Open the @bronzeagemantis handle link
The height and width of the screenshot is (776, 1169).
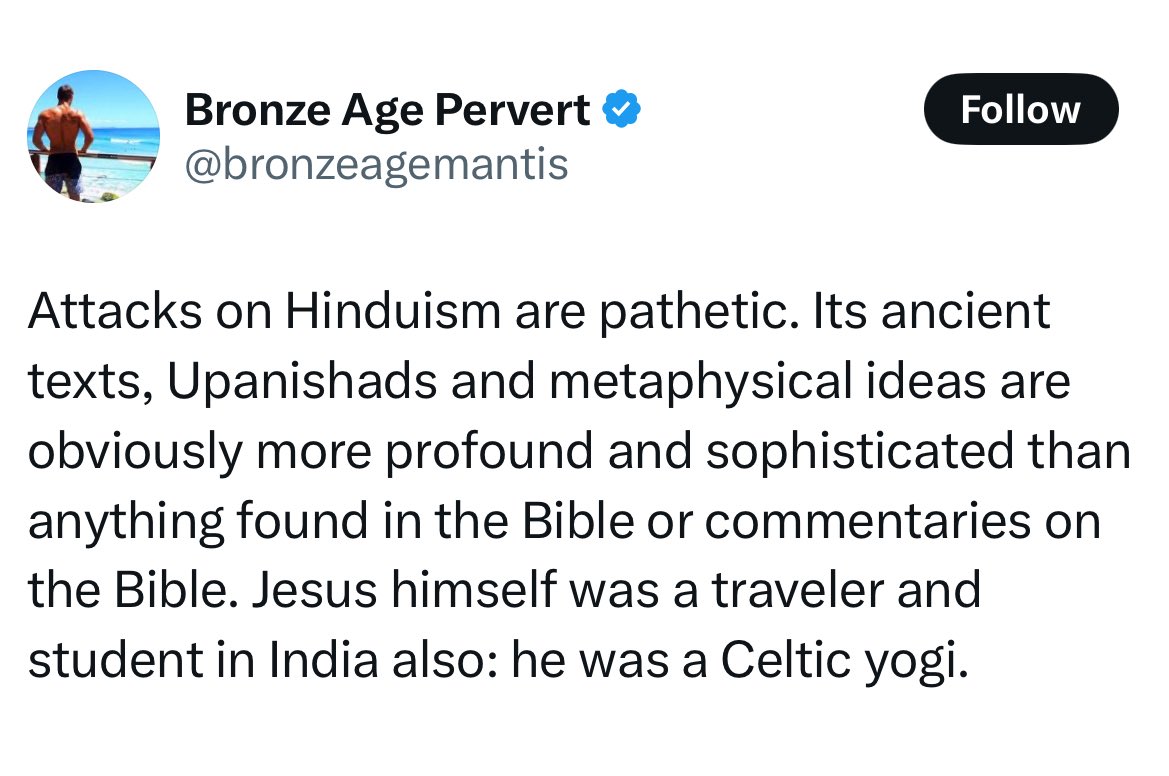pos(376,164)
